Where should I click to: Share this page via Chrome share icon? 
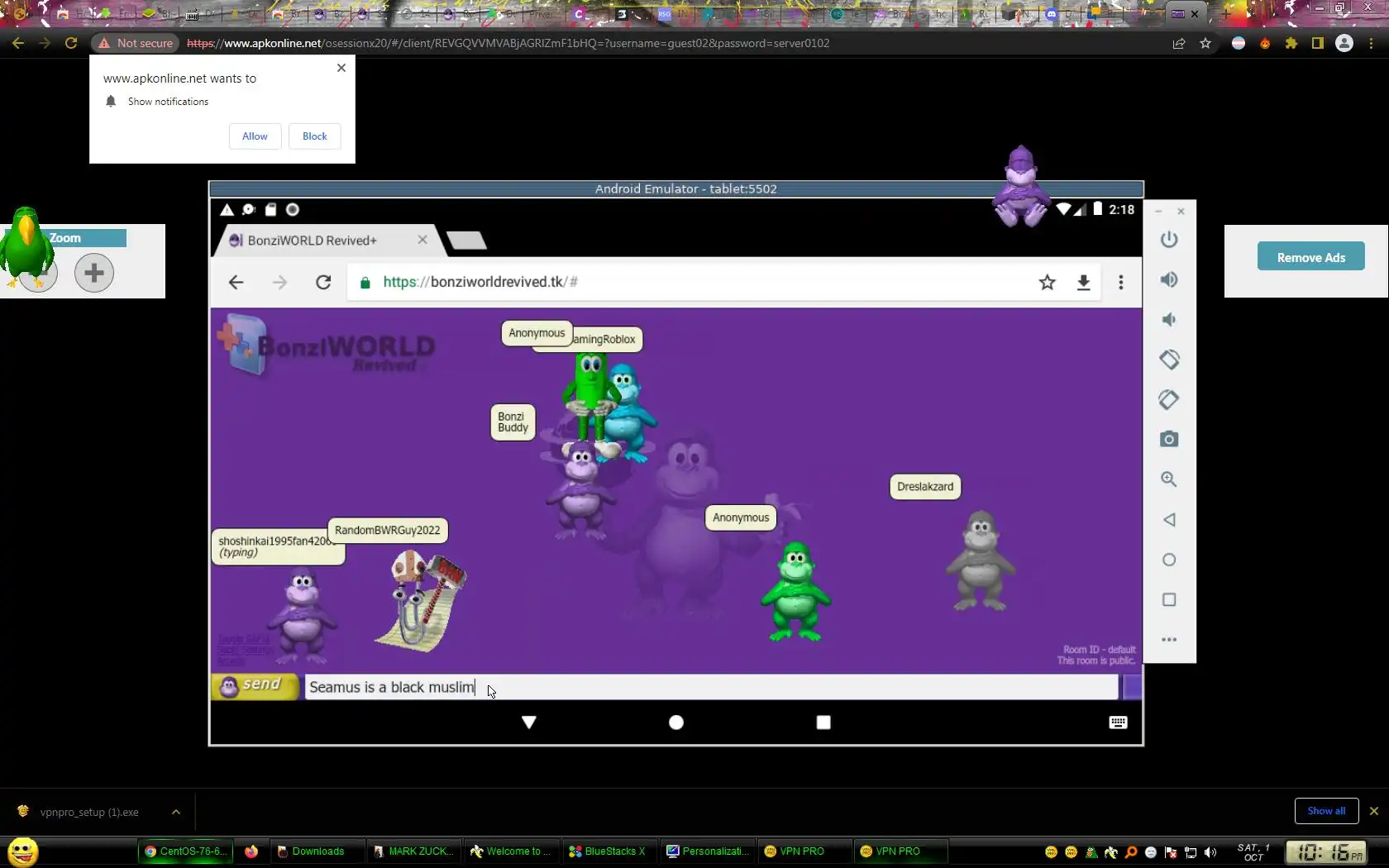point(1179,43)
